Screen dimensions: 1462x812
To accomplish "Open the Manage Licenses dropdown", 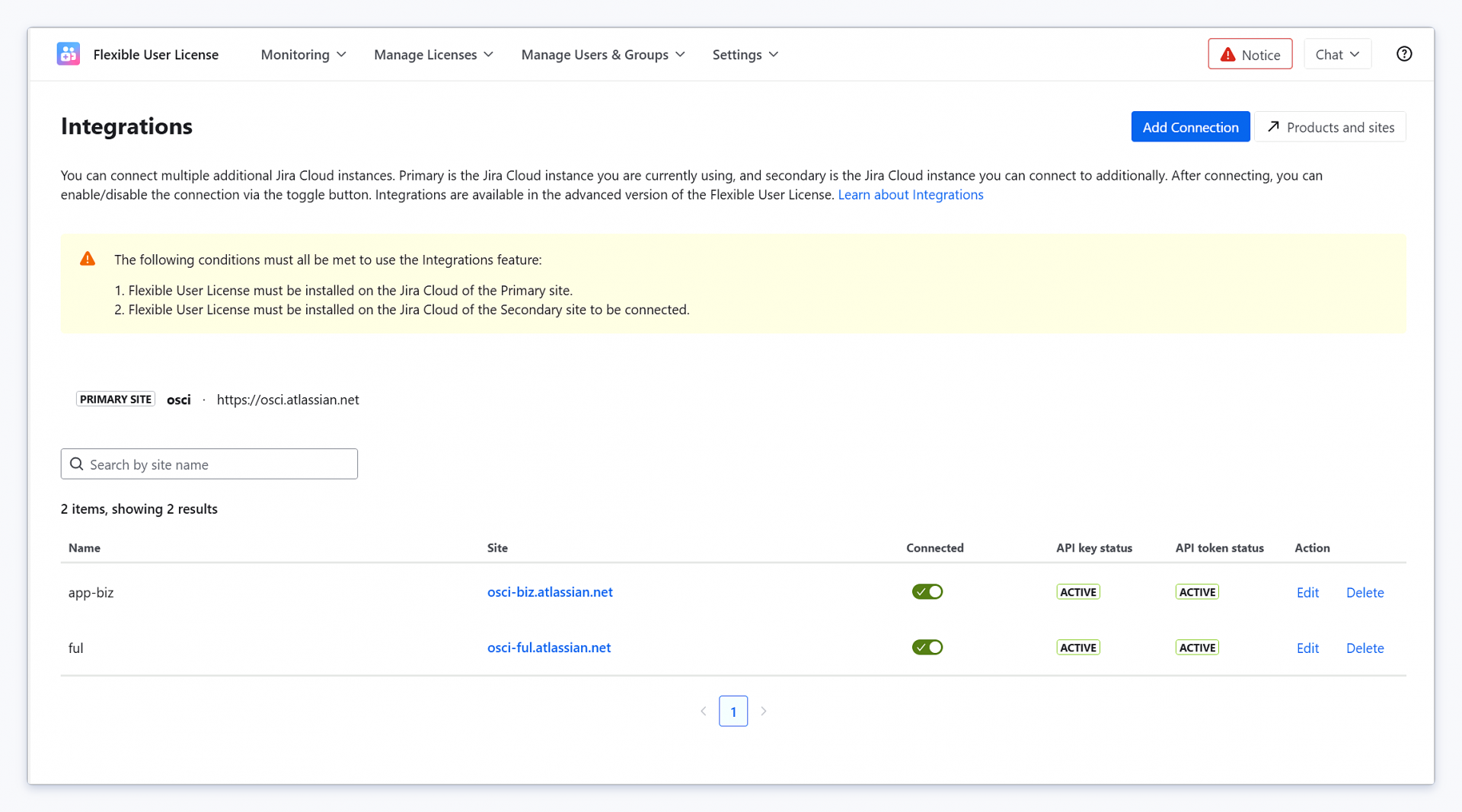I will point(433,55).
